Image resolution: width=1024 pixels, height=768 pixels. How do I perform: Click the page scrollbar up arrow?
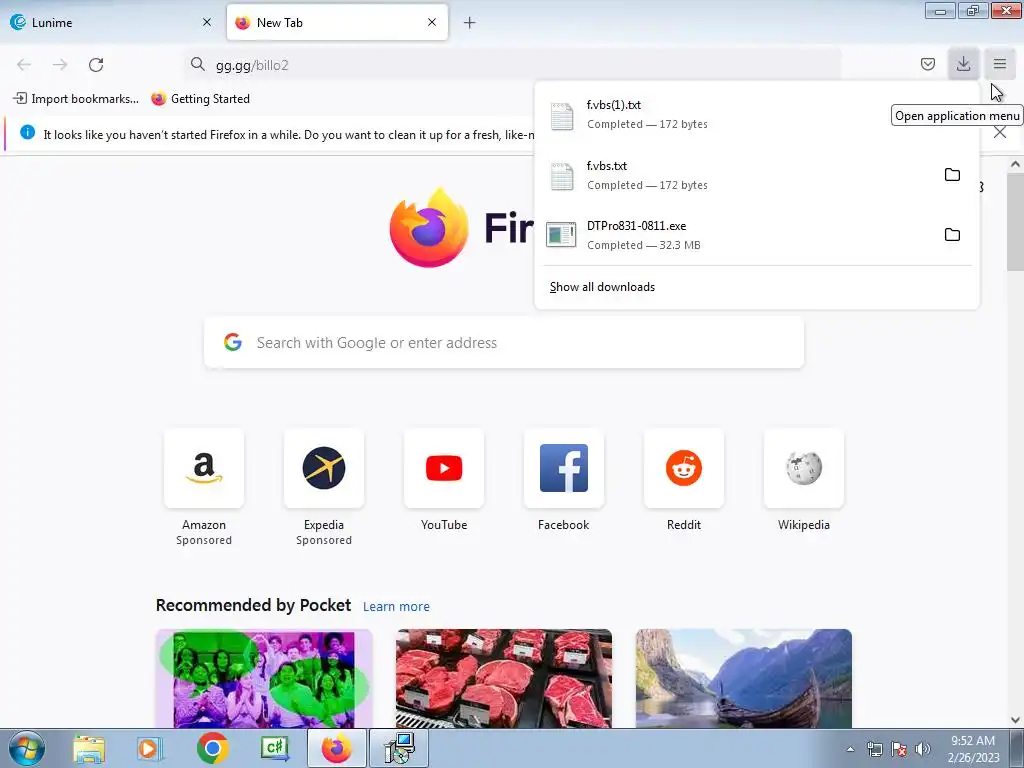coord(1015,165)
